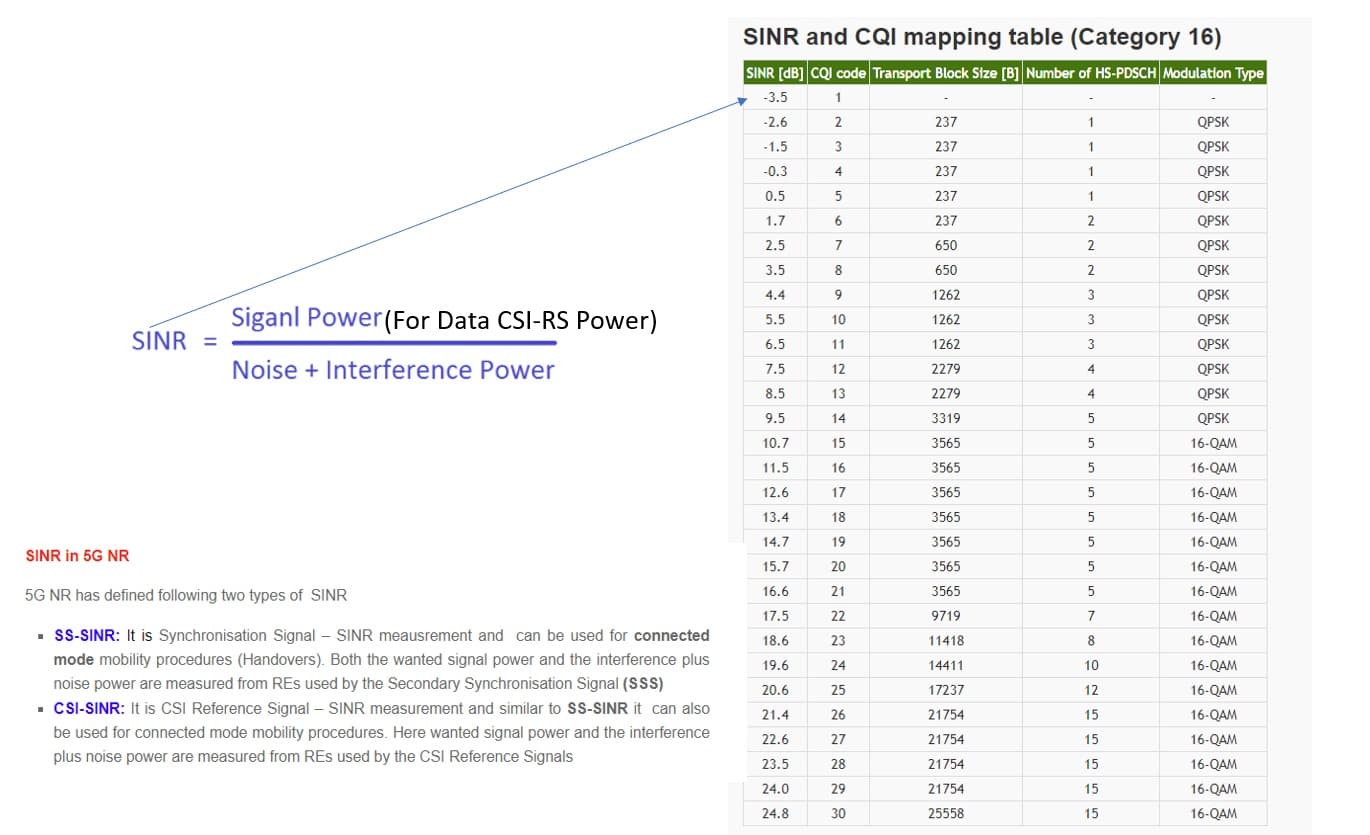Click CQI code 25 in the 20.6 row
This screenshot has width=1370, height=835.
[x=838, y=690]
